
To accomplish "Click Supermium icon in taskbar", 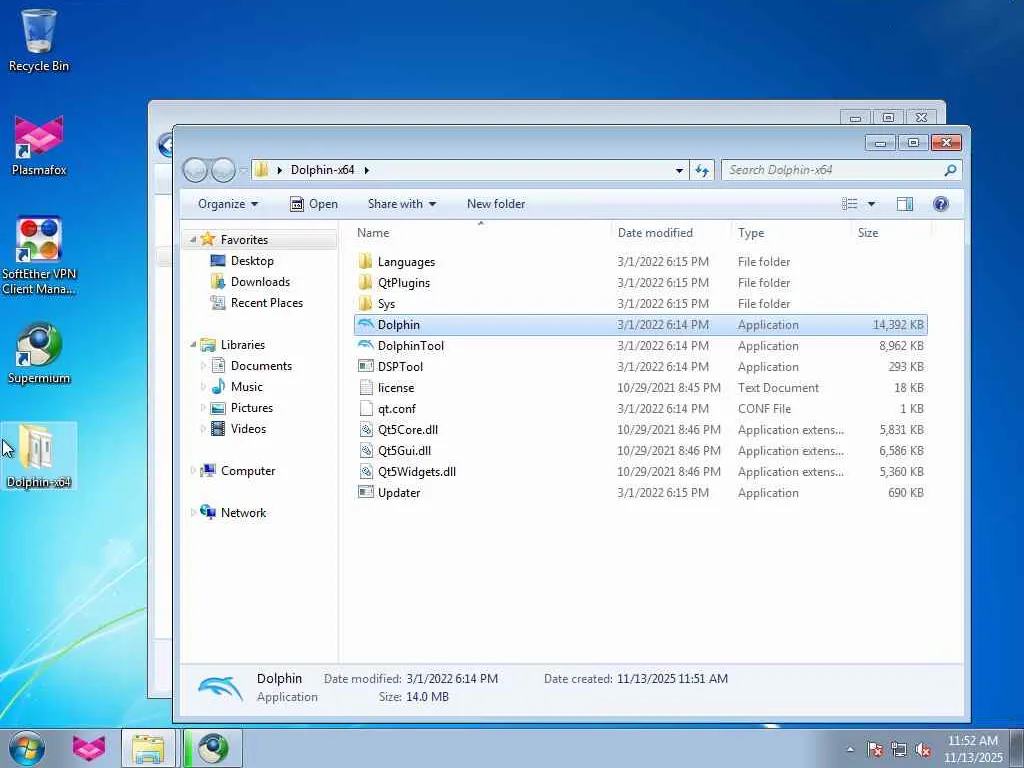I will point(213,748).
